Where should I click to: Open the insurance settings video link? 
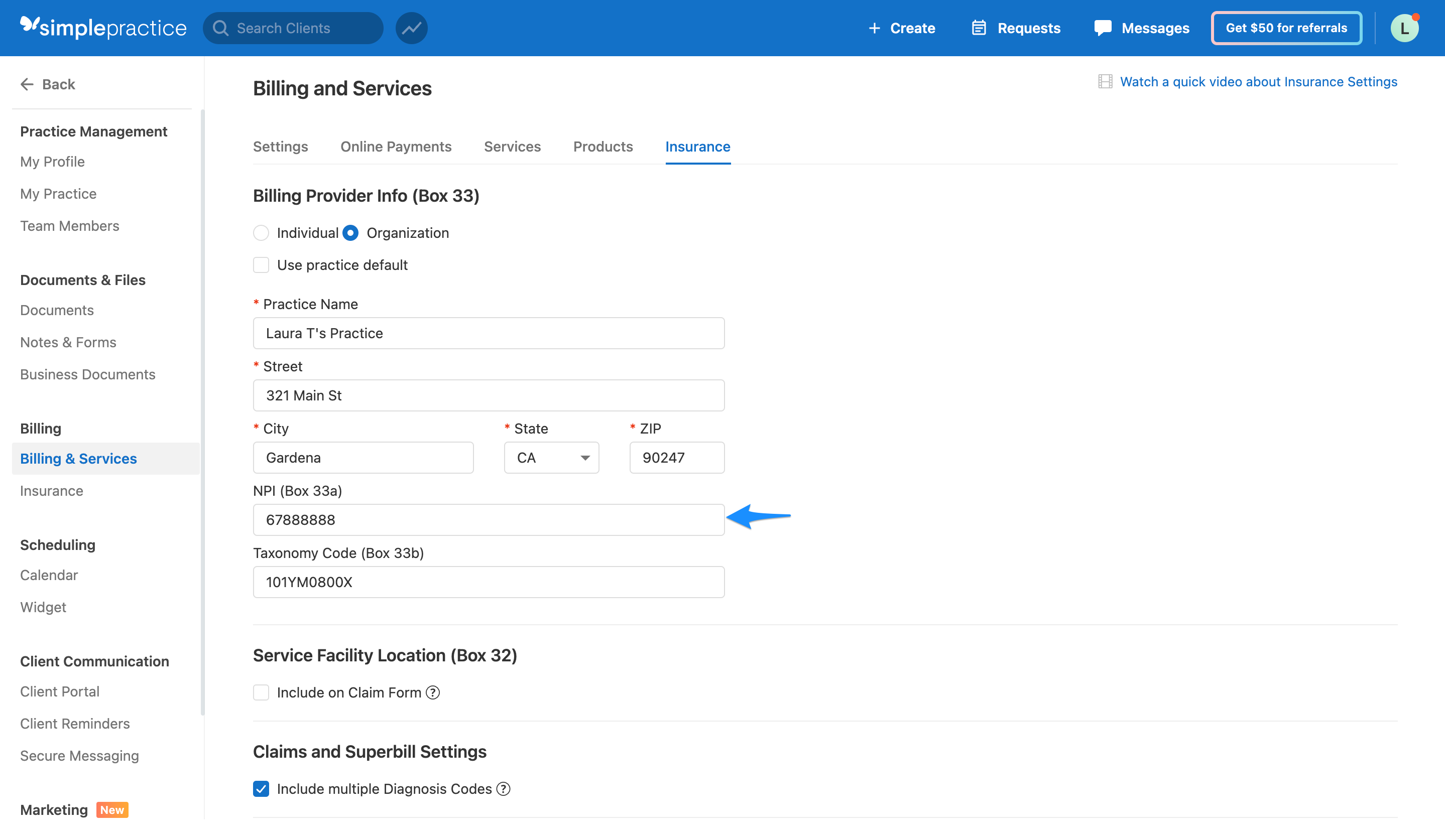pos(1258,81)
